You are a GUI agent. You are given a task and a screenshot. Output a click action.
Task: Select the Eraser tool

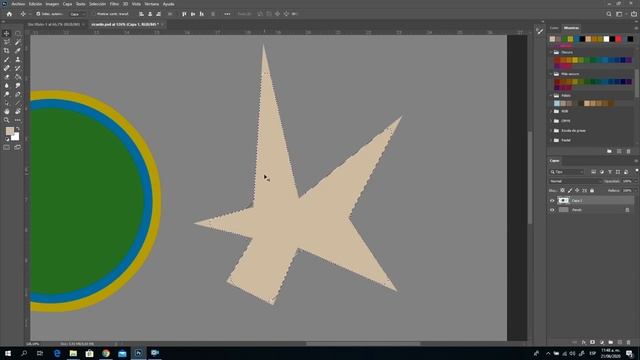(x=7, y=77)
